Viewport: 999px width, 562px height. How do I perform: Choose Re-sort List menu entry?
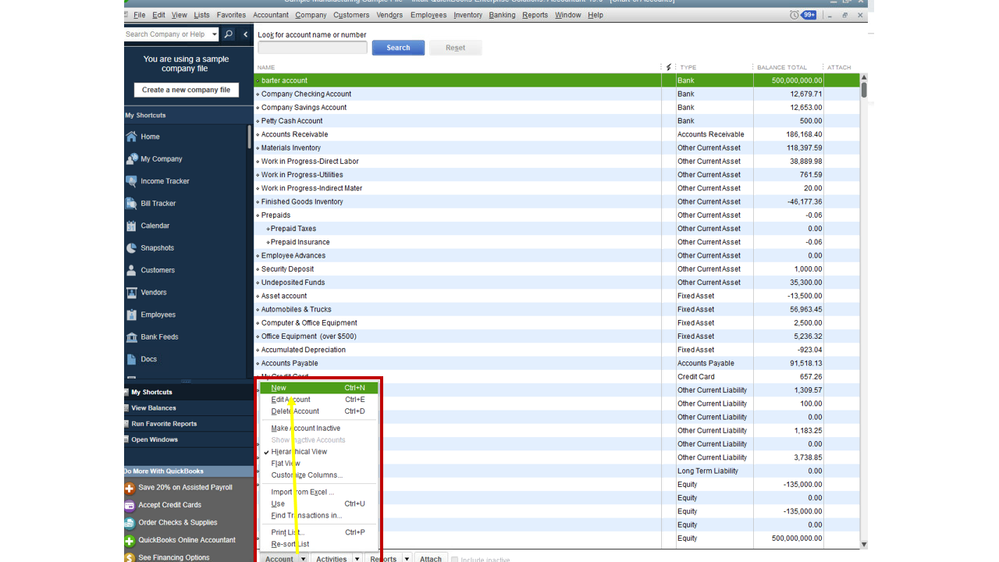click(x=290, y=544)
